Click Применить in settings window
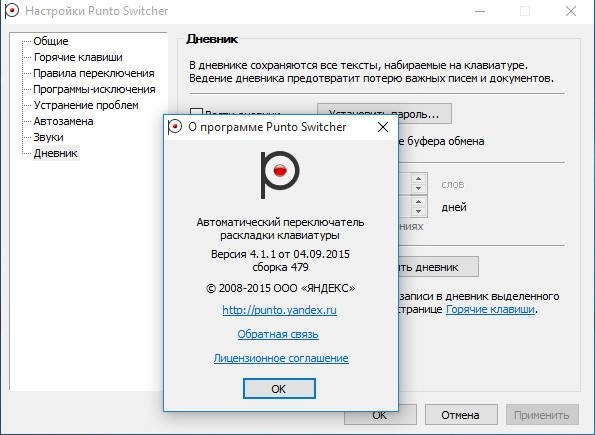Viewport: 595px width, 435px height. tap(542, 415)
